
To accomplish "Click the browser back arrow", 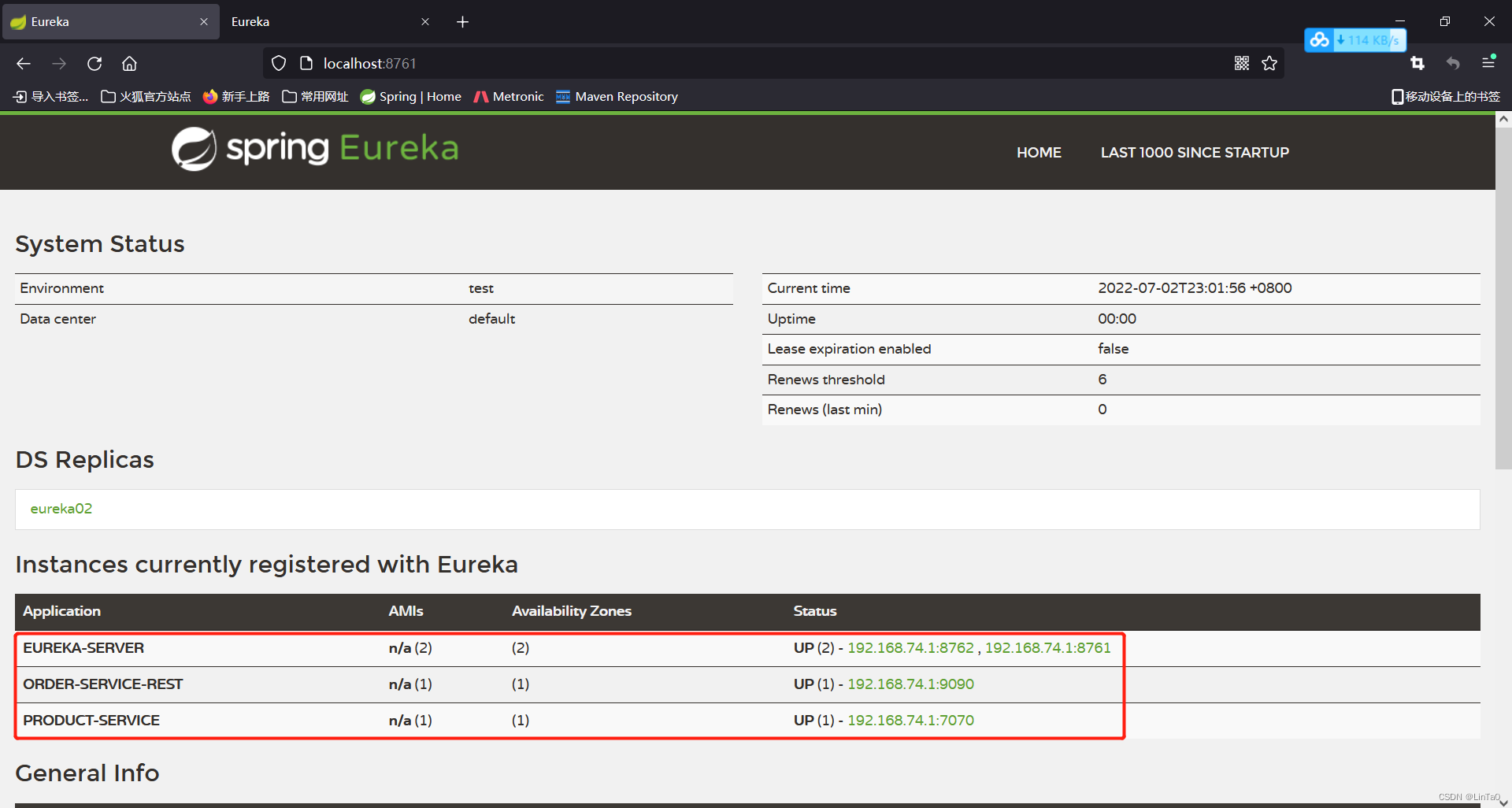I will [24, 64].
